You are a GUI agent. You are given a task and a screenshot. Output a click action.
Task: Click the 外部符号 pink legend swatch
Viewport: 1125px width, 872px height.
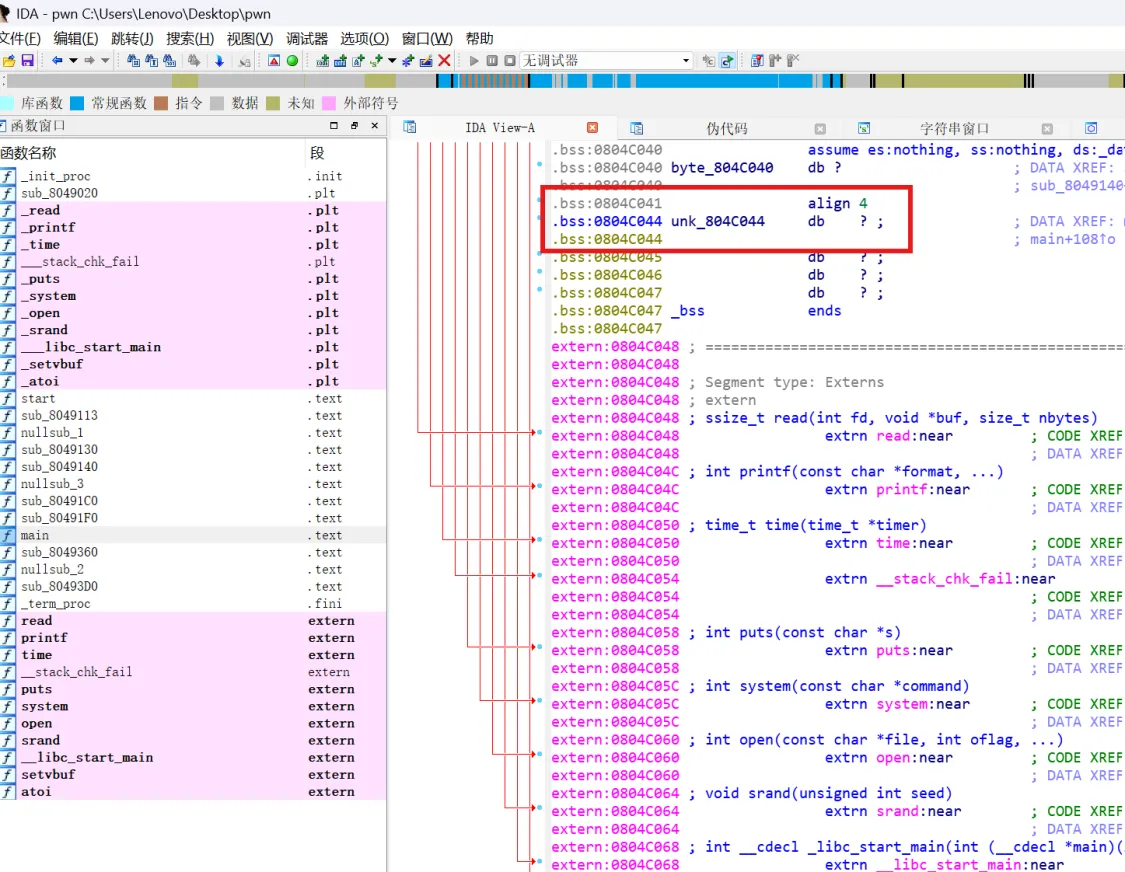(x=329, y=103)
